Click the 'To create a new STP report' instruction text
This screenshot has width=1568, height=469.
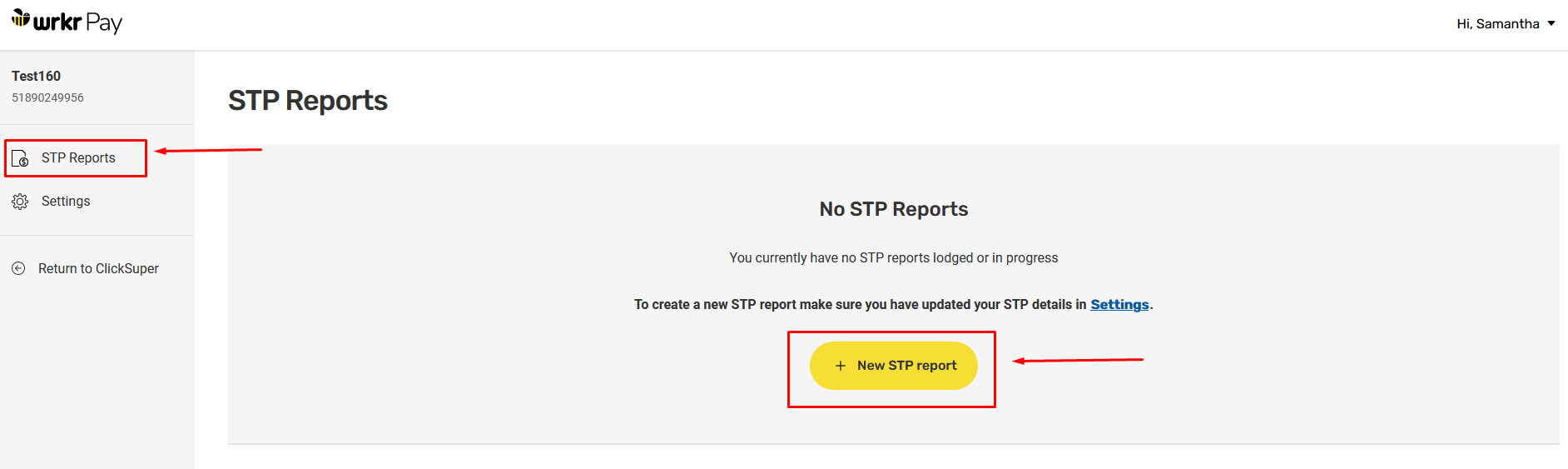click(x=861, y=304)
